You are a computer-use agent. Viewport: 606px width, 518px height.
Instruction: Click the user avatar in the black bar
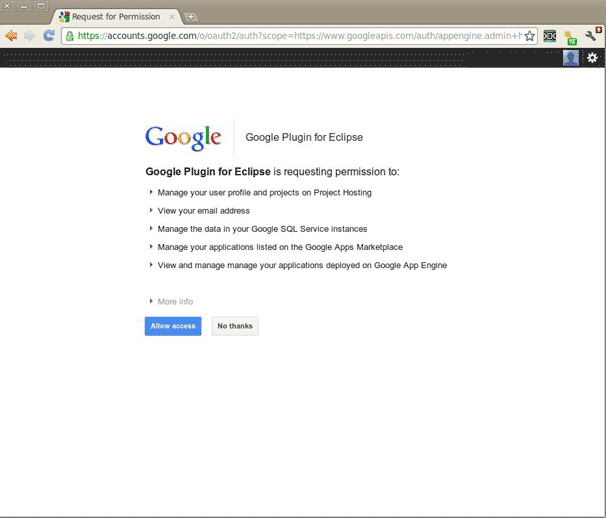(570, 58)
